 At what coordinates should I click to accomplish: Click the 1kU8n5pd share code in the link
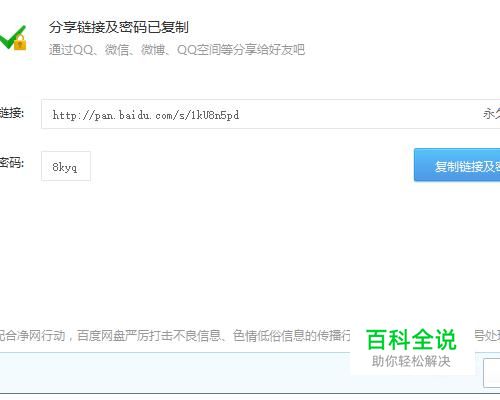[x=215, y=115]
